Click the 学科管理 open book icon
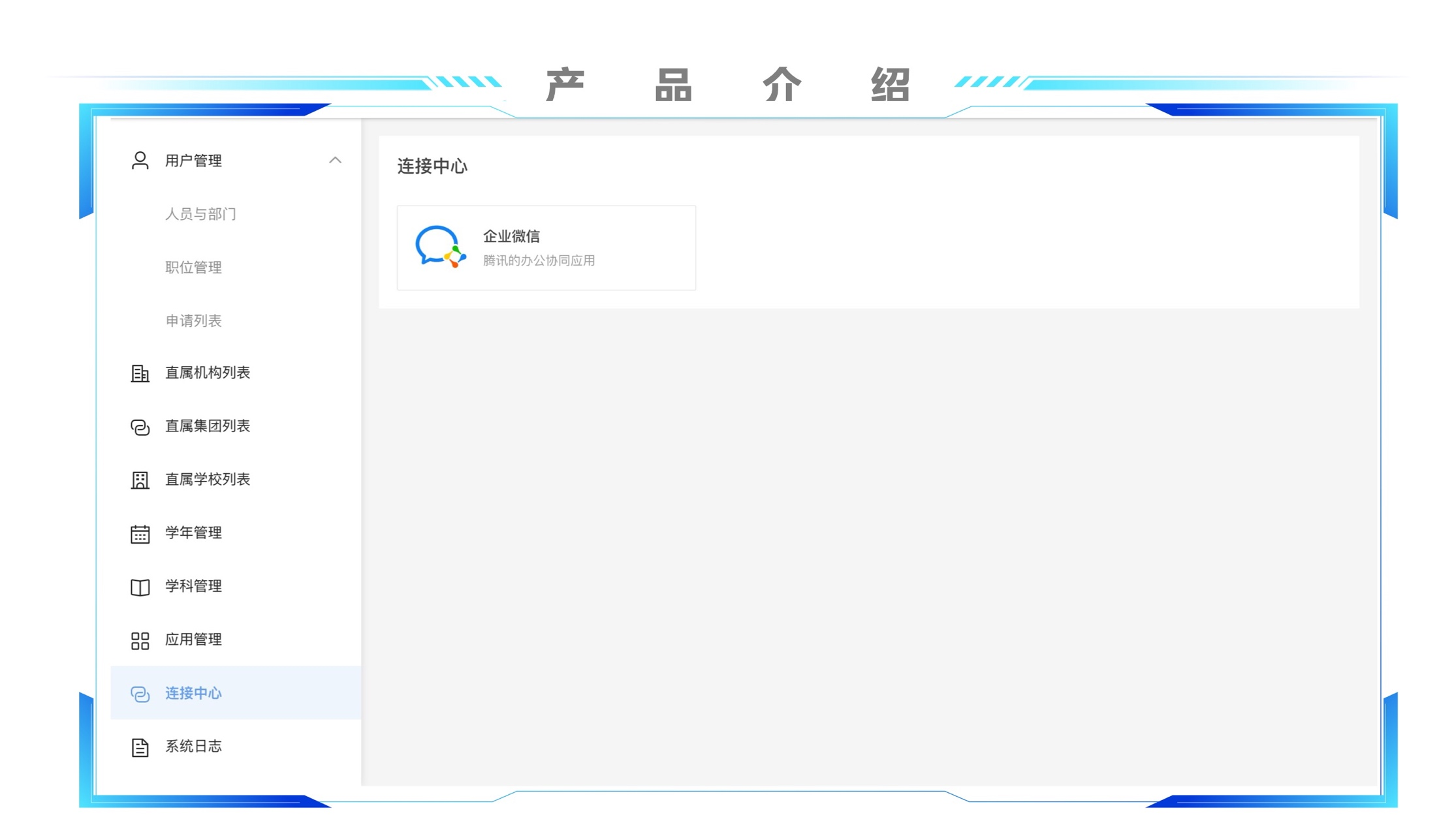This screenshot has width=1456, height=819. coord(140,587)
